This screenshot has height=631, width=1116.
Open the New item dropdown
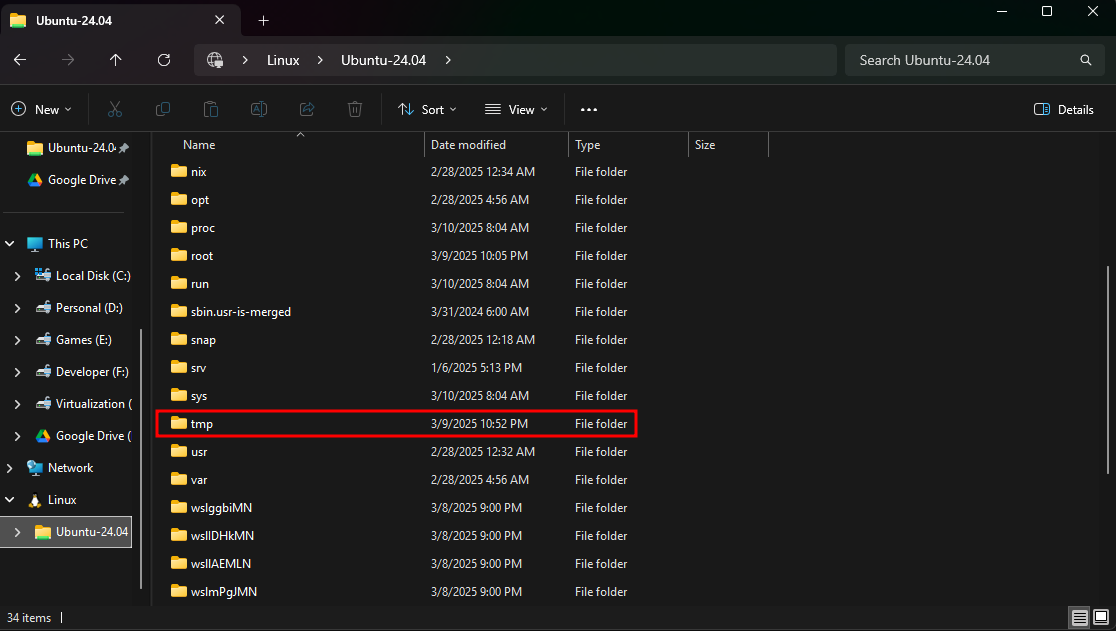point(42,110)
